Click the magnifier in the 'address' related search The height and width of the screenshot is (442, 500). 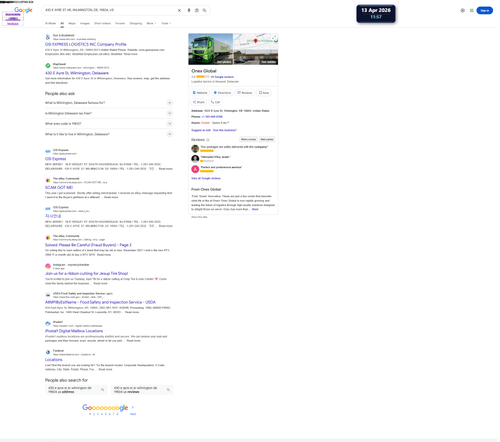[103, 390]
